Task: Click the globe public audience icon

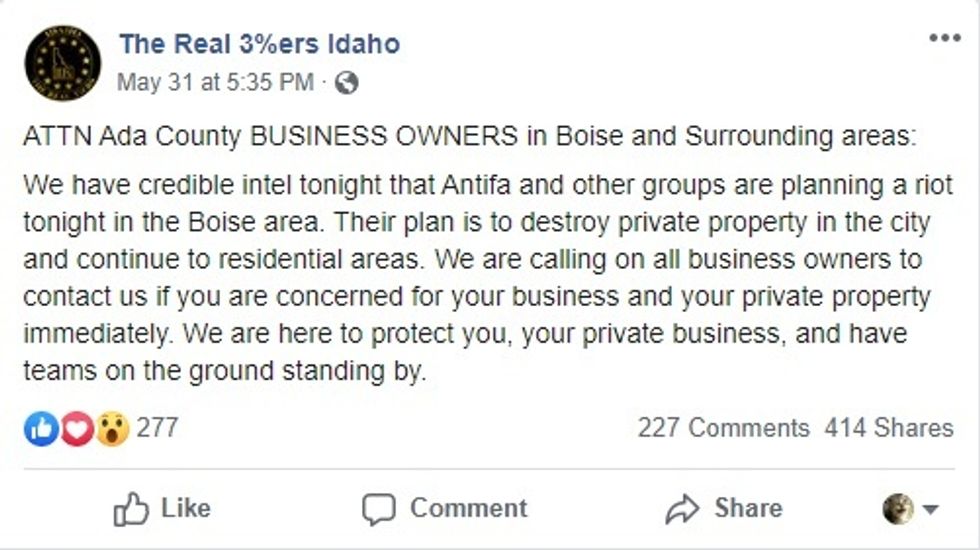Action: [x=346, y=83]
